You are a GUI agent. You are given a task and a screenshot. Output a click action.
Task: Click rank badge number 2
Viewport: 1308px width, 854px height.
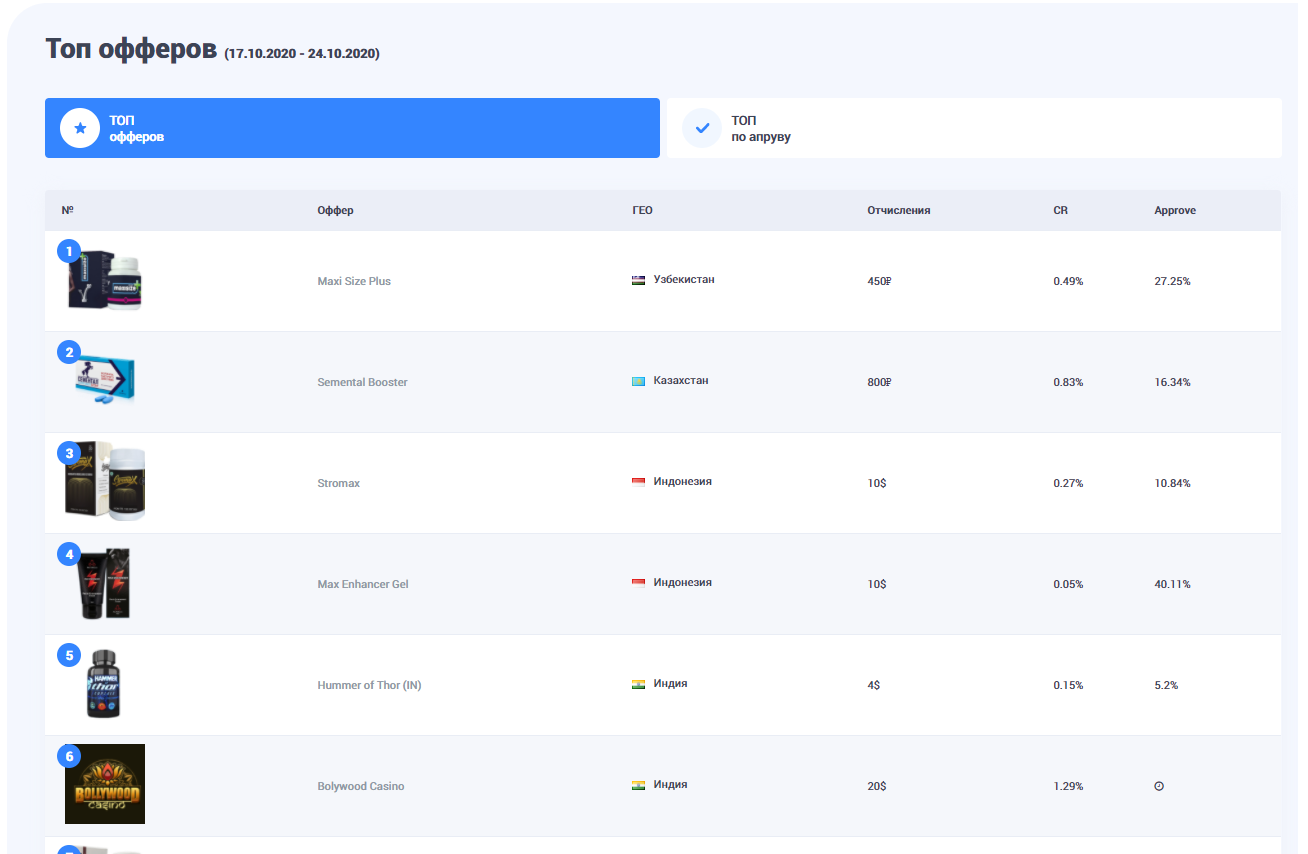pyautogui.click(x=69, y=352)
